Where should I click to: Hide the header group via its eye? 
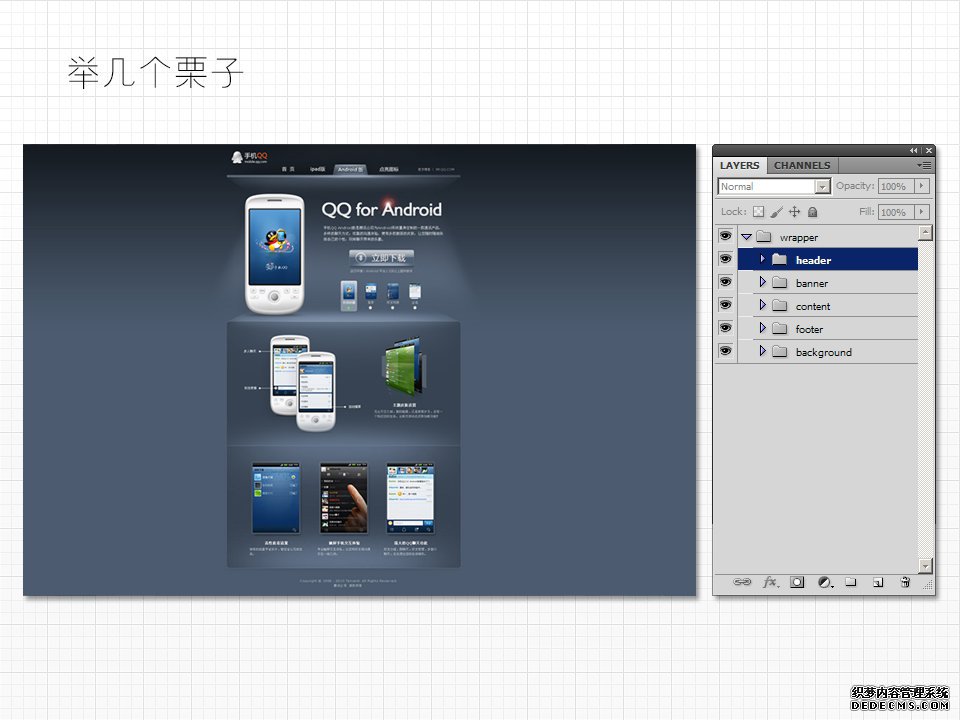tap(726, 258)
